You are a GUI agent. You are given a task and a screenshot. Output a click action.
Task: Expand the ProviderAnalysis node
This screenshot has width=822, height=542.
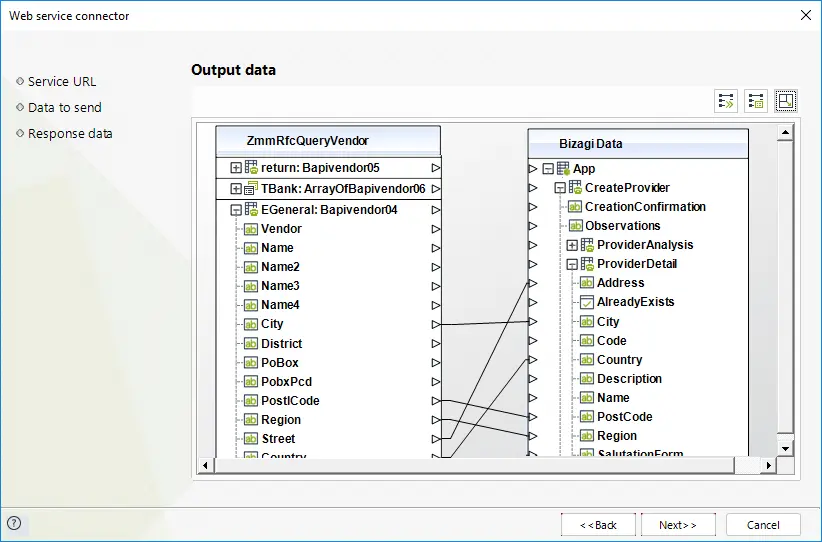coord(572,245)
